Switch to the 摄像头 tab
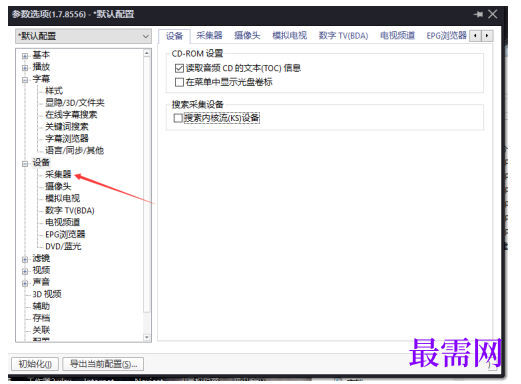The image size is (521, 384). tap(247, 35)
